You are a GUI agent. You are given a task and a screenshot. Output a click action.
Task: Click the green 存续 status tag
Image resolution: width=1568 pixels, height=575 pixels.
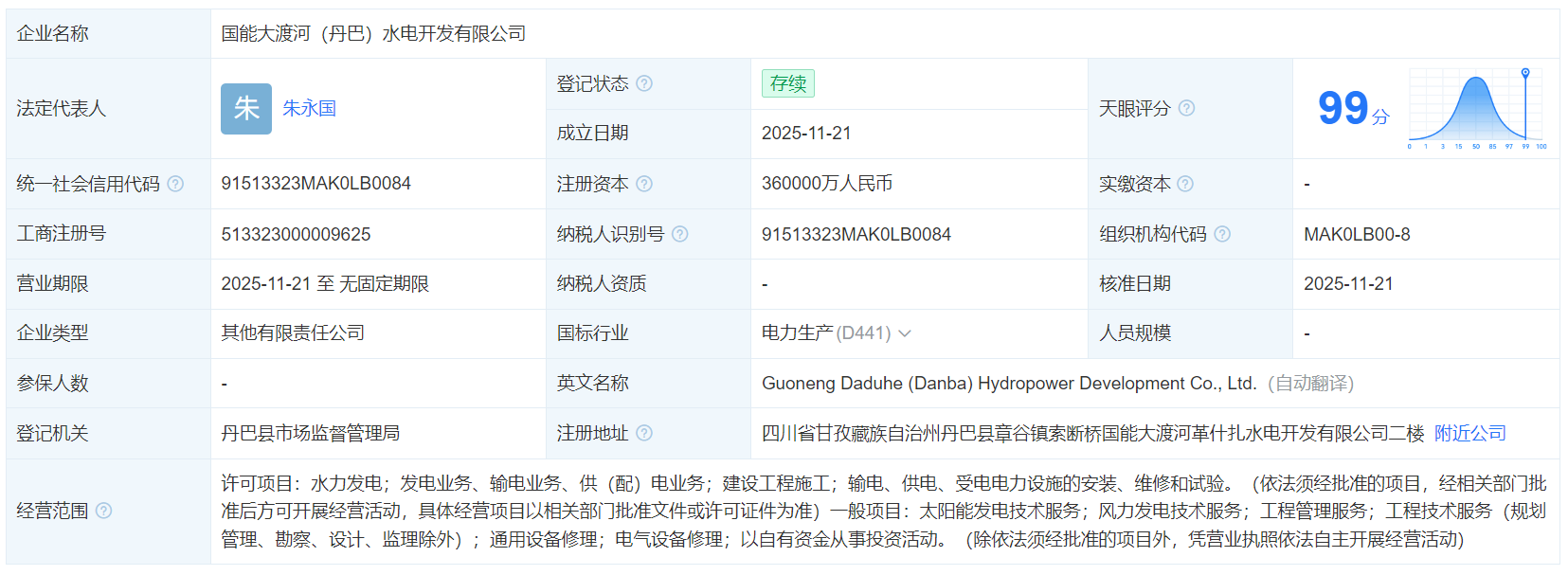(787, 83)
